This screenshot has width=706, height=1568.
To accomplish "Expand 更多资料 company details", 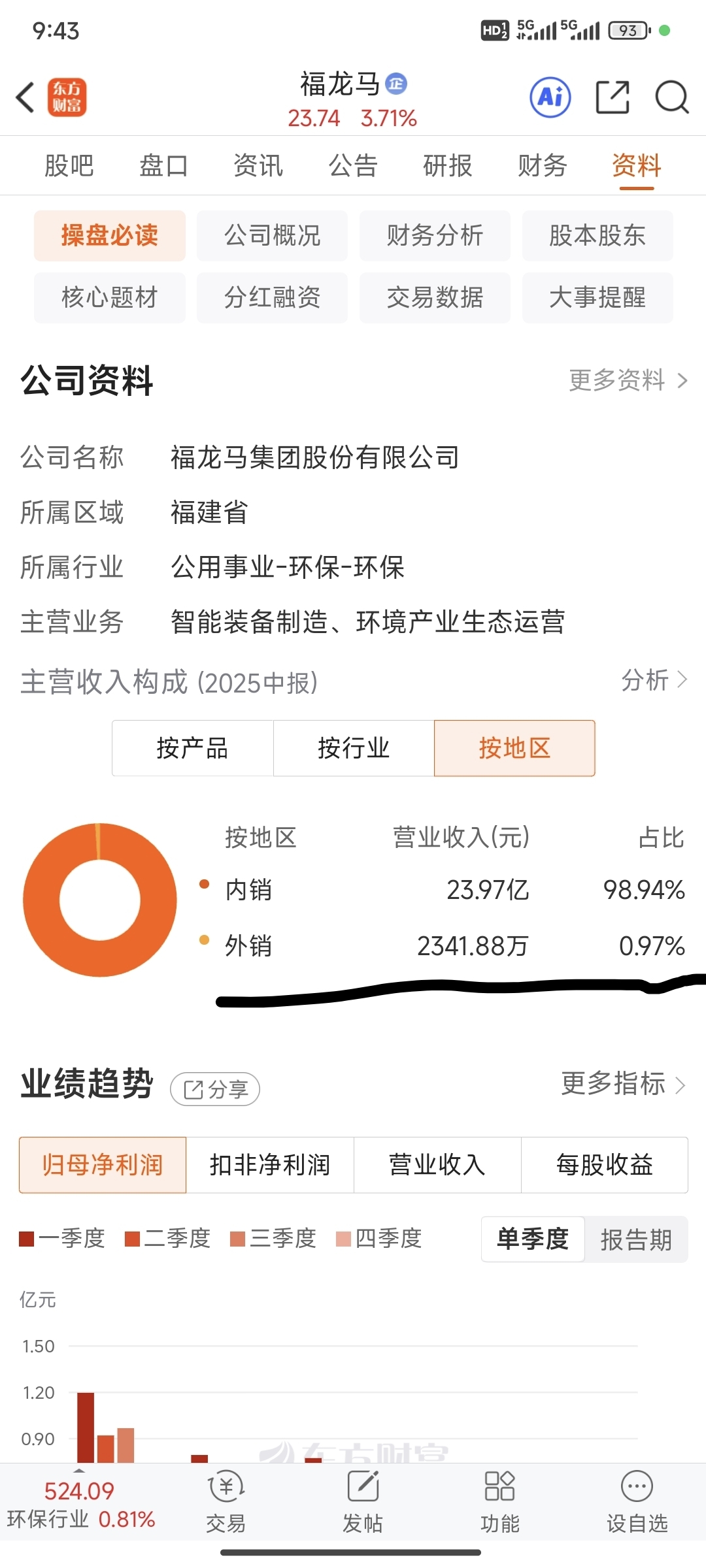I will tap(628, 380).
